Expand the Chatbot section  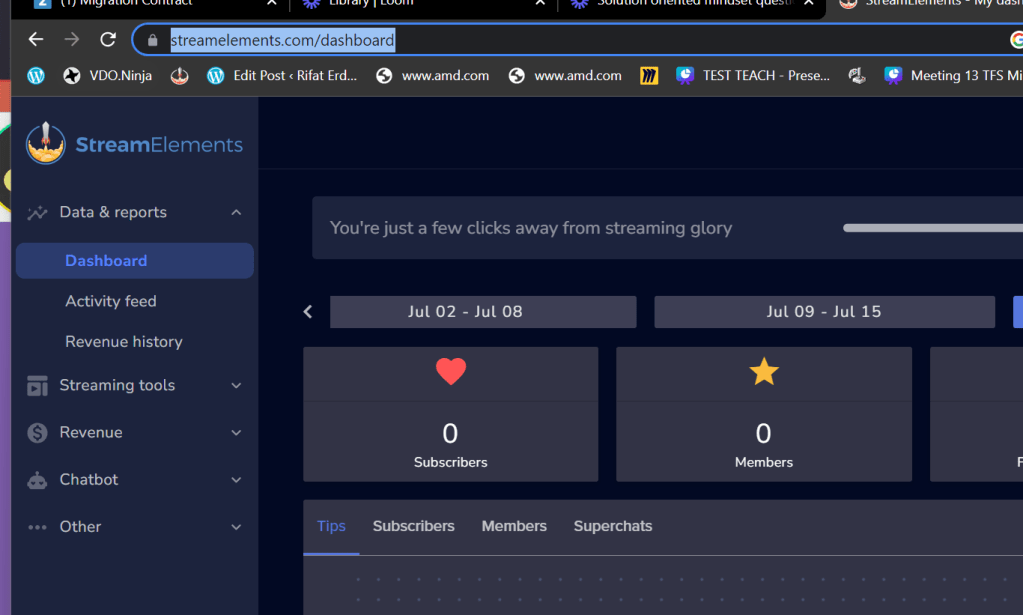click(236, 480)
